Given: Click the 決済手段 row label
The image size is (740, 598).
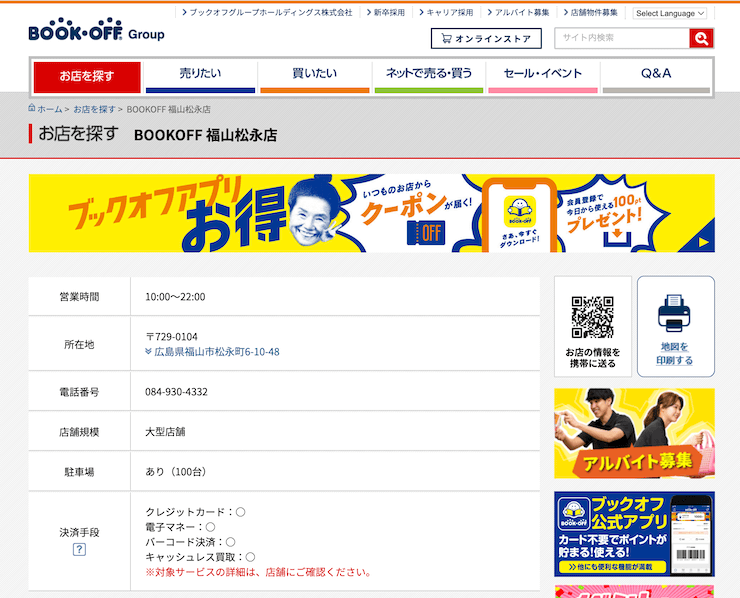Looking at the screenshot, I should tap(79, 532).
